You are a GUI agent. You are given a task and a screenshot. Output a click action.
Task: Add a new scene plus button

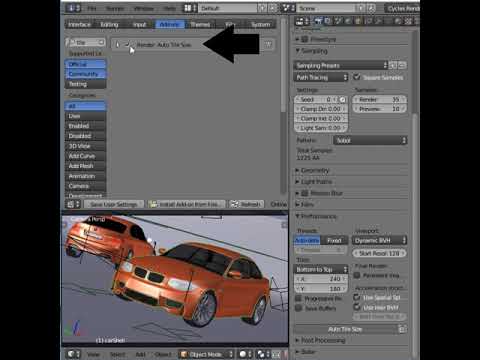click(x=361, y=8)
